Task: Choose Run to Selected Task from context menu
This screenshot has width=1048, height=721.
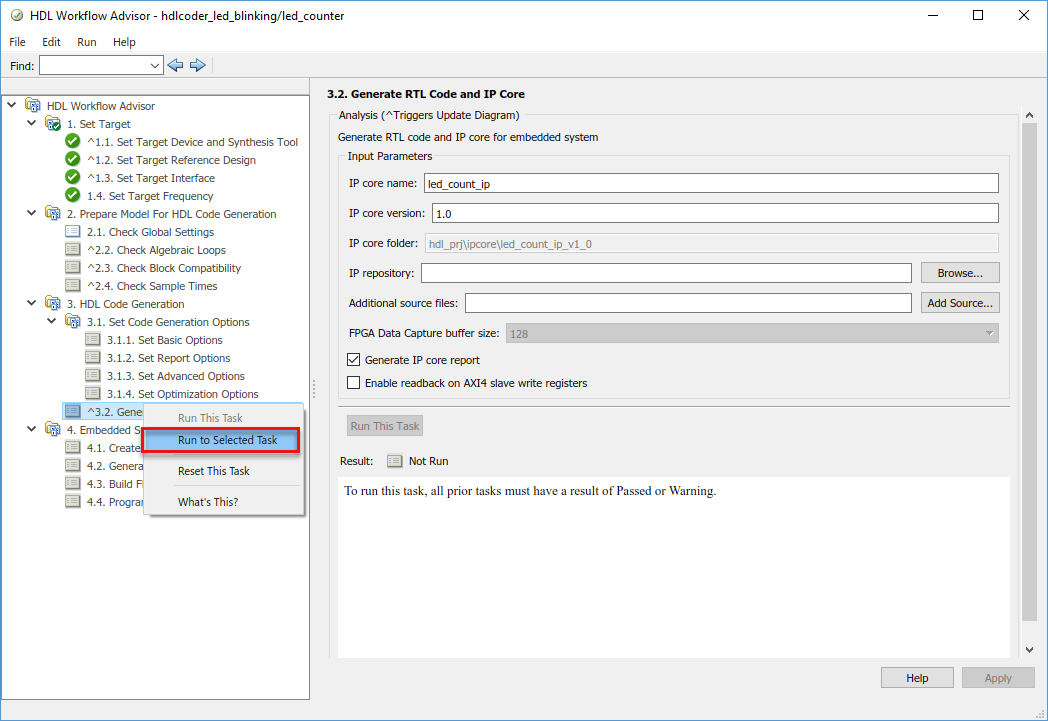Action: [x=222, y=440]
